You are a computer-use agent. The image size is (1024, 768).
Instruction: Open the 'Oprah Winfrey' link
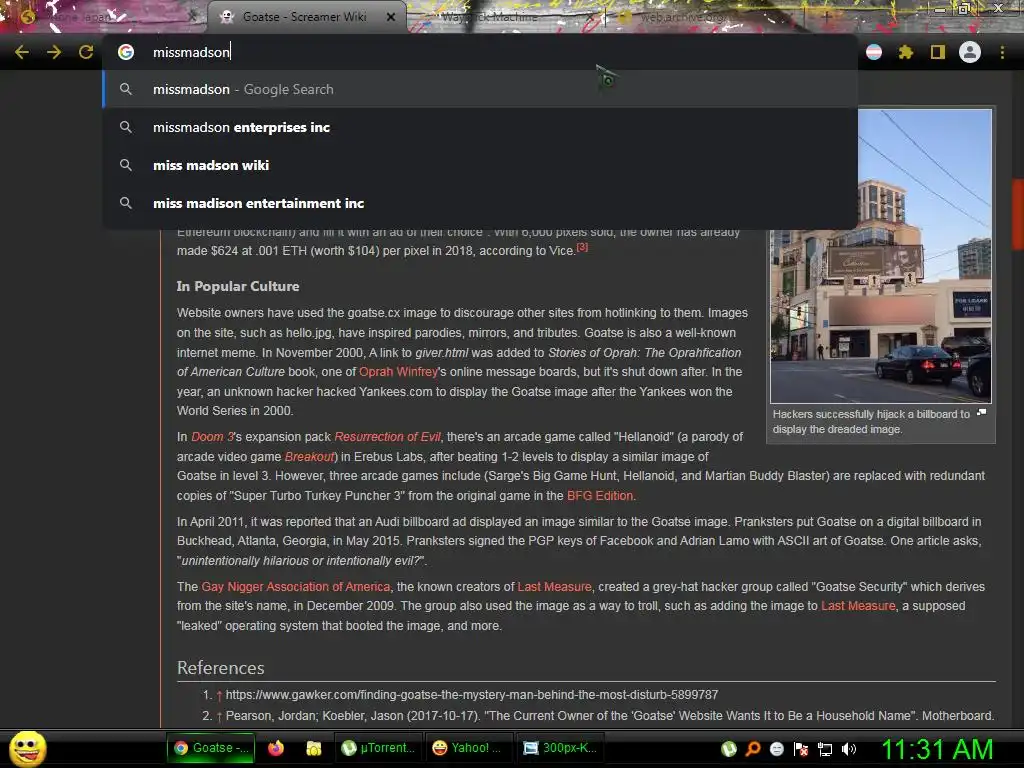click(x=398, y=372)
